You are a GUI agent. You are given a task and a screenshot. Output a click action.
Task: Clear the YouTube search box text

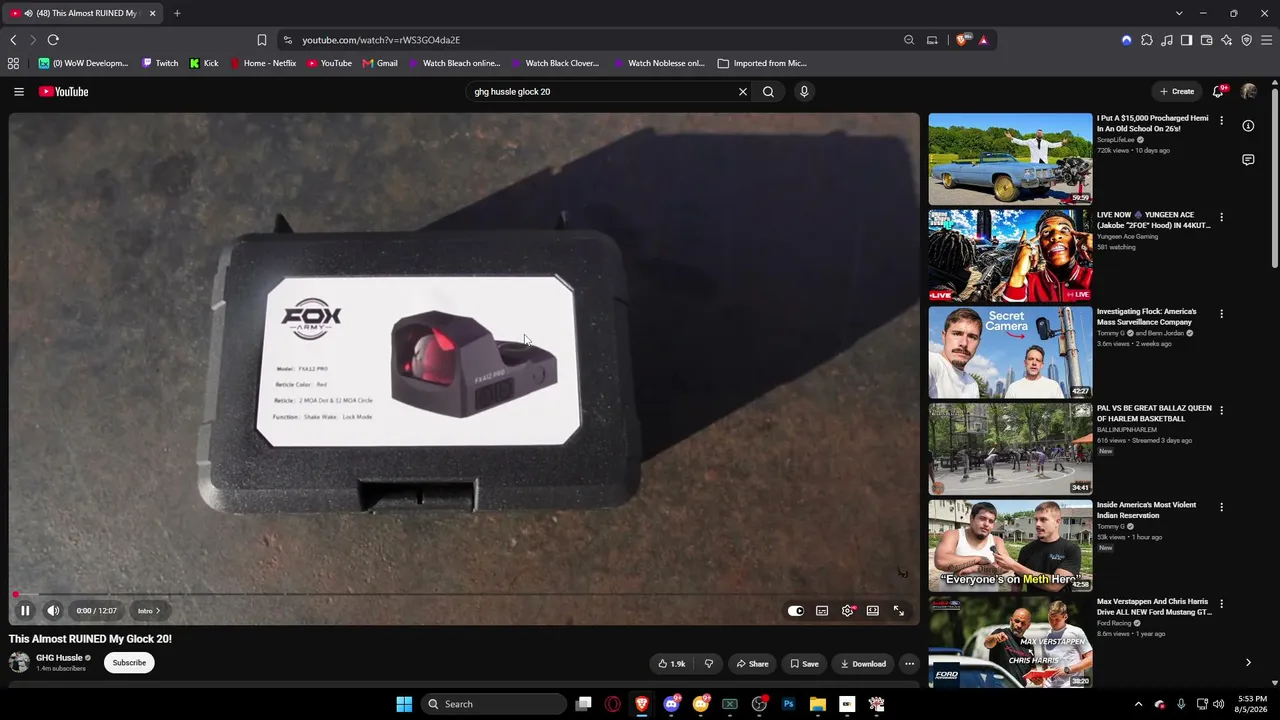coord(742,91)
